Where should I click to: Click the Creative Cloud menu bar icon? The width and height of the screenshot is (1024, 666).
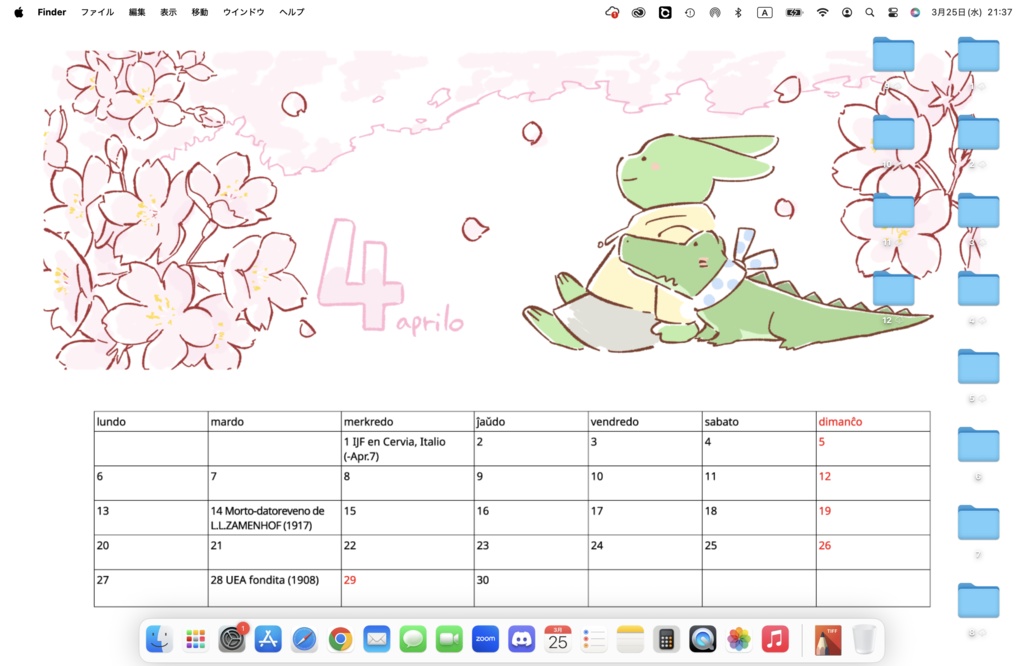click(639, 12)
